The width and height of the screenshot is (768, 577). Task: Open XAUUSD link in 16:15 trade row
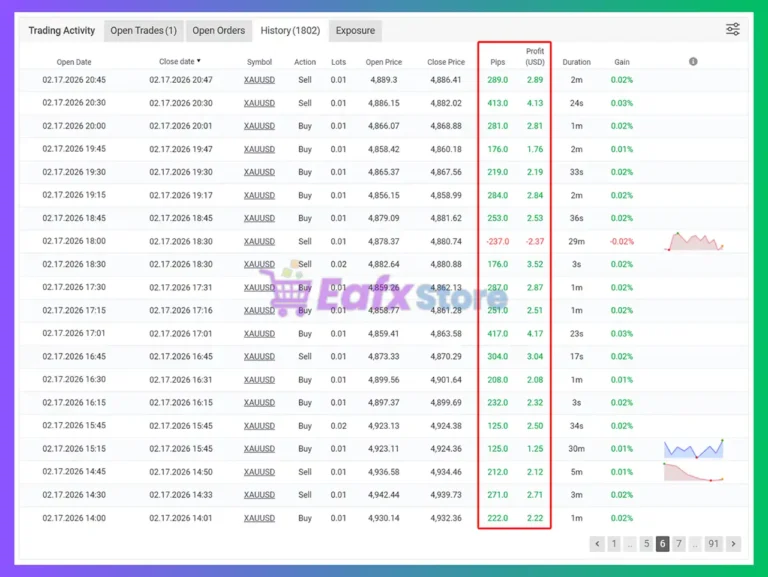259,403
